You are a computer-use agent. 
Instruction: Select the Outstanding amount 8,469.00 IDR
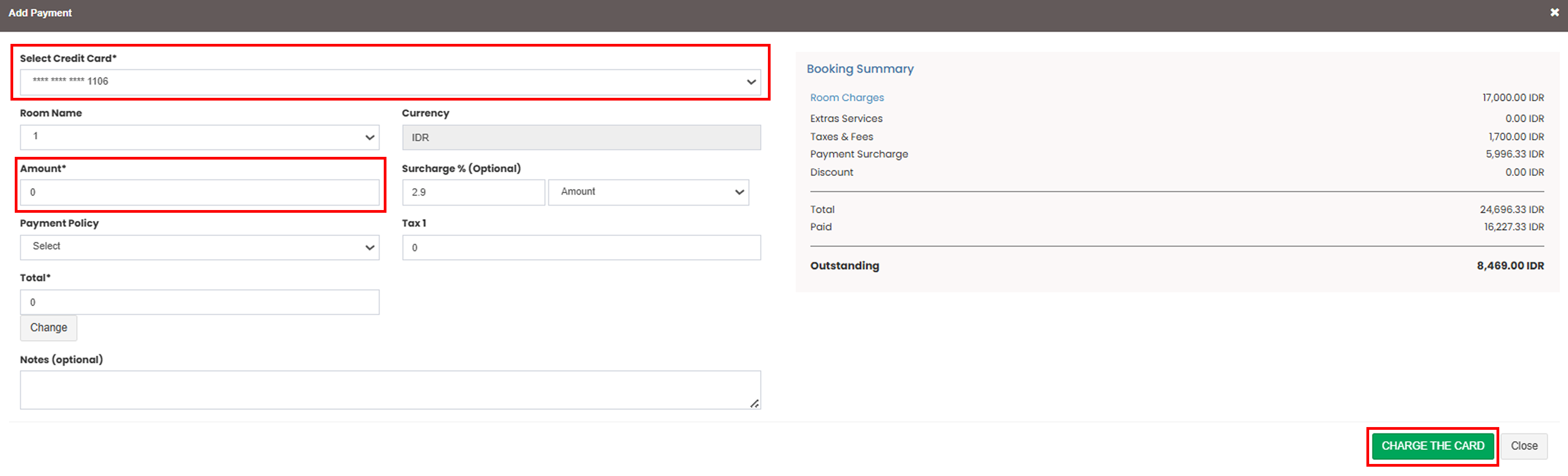1510,266
